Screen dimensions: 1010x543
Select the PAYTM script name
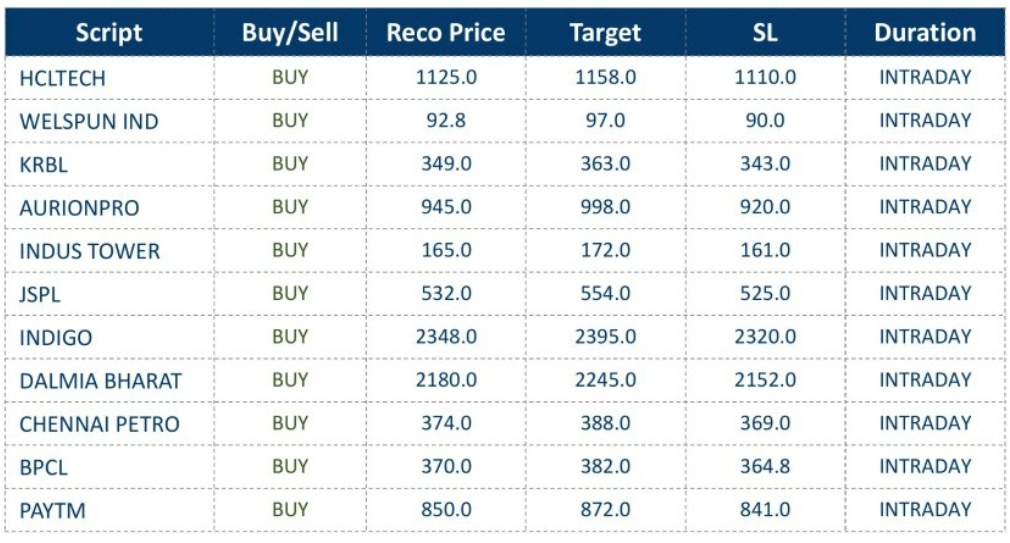(52, 511)
